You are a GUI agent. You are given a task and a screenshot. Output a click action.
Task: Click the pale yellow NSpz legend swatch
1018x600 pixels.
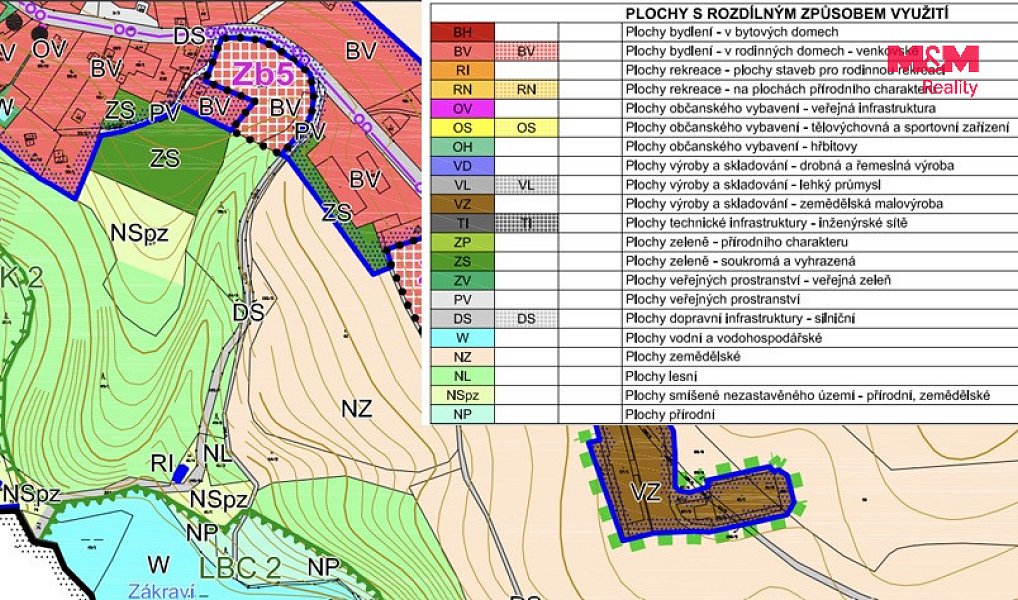coord(462,395)
